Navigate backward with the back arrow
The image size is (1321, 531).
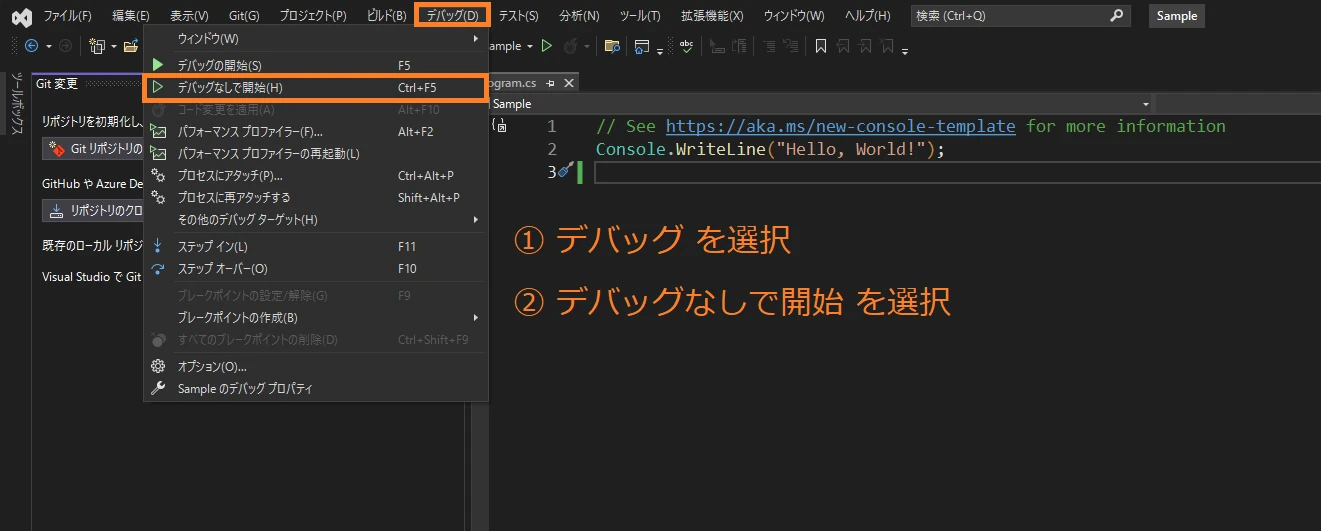tap(31, 46)
